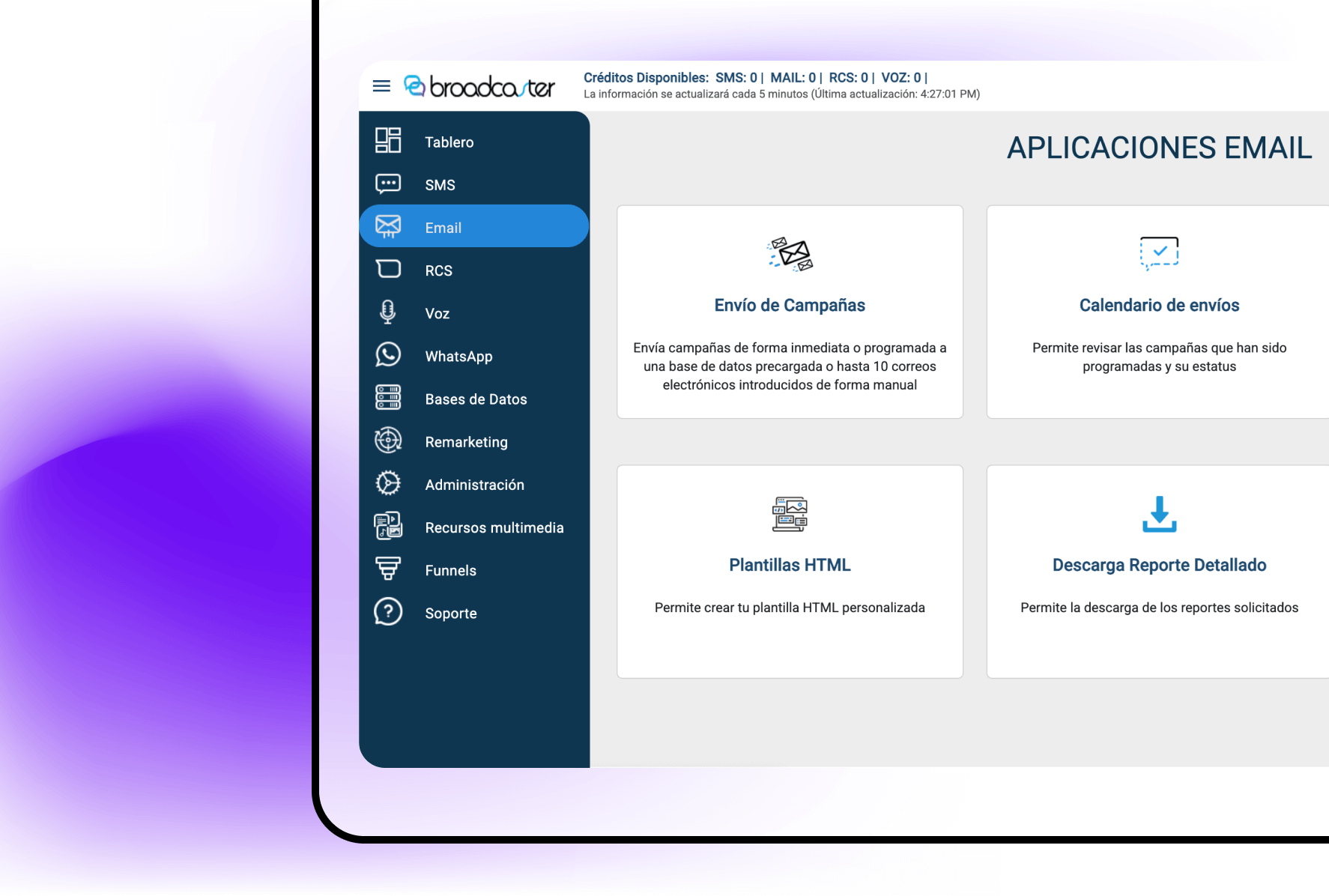Open Descarga Reporte Detallado
This screenshot has width=1329, height=896.
click(x=1159, y=566)
